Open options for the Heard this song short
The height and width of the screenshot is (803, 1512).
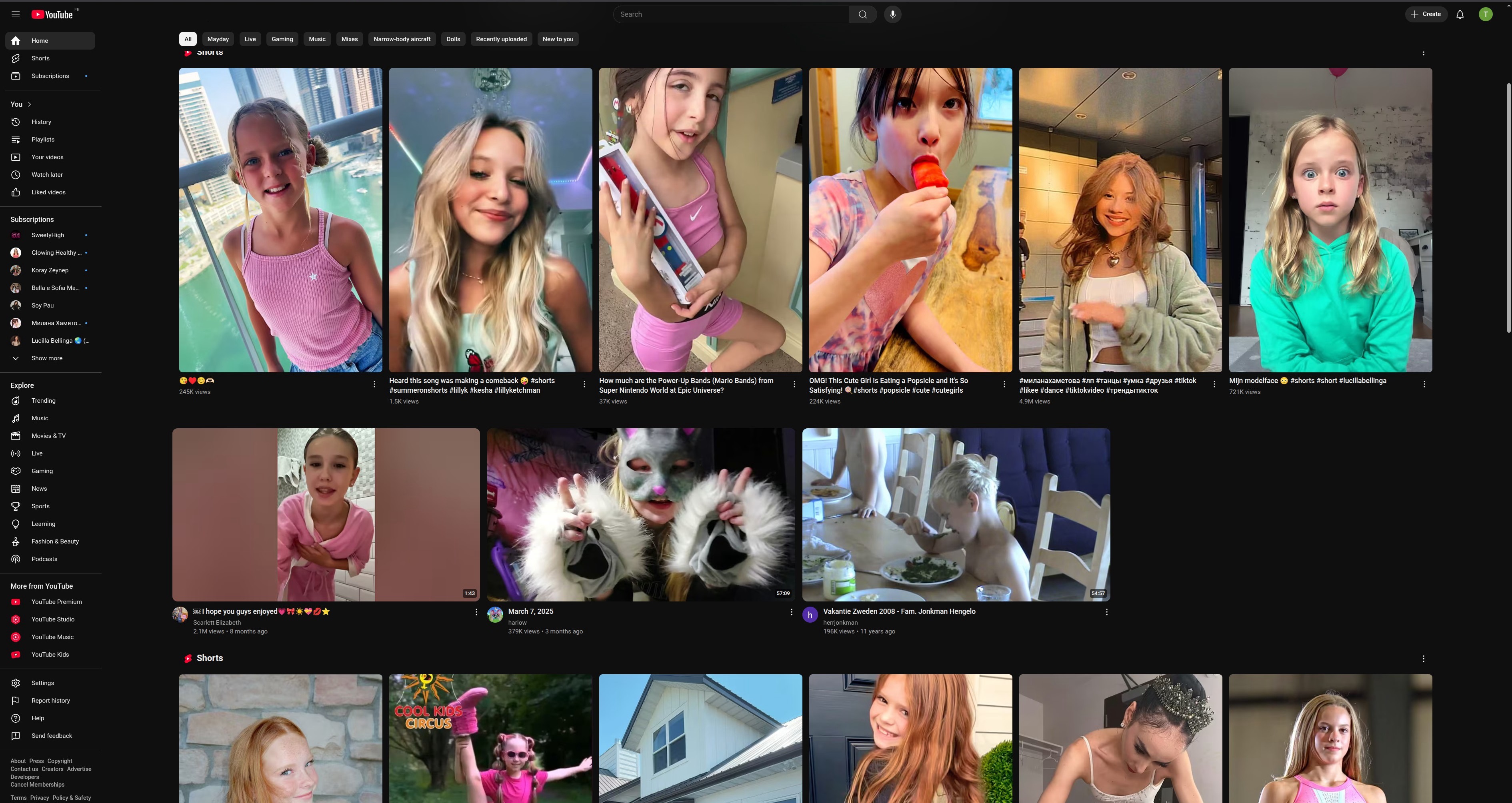coord(584,384)
